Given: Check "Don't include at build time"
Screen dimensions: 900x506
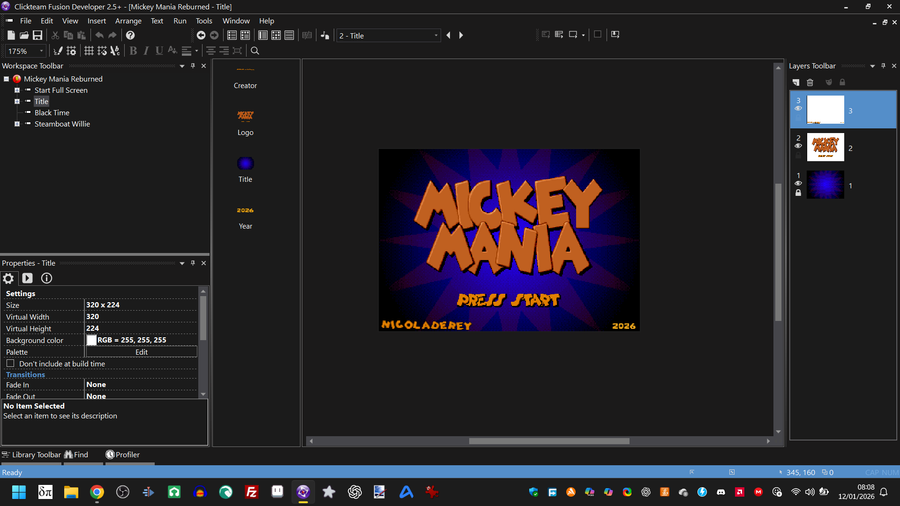Looking at the screenshot, I should coord(10,363).
